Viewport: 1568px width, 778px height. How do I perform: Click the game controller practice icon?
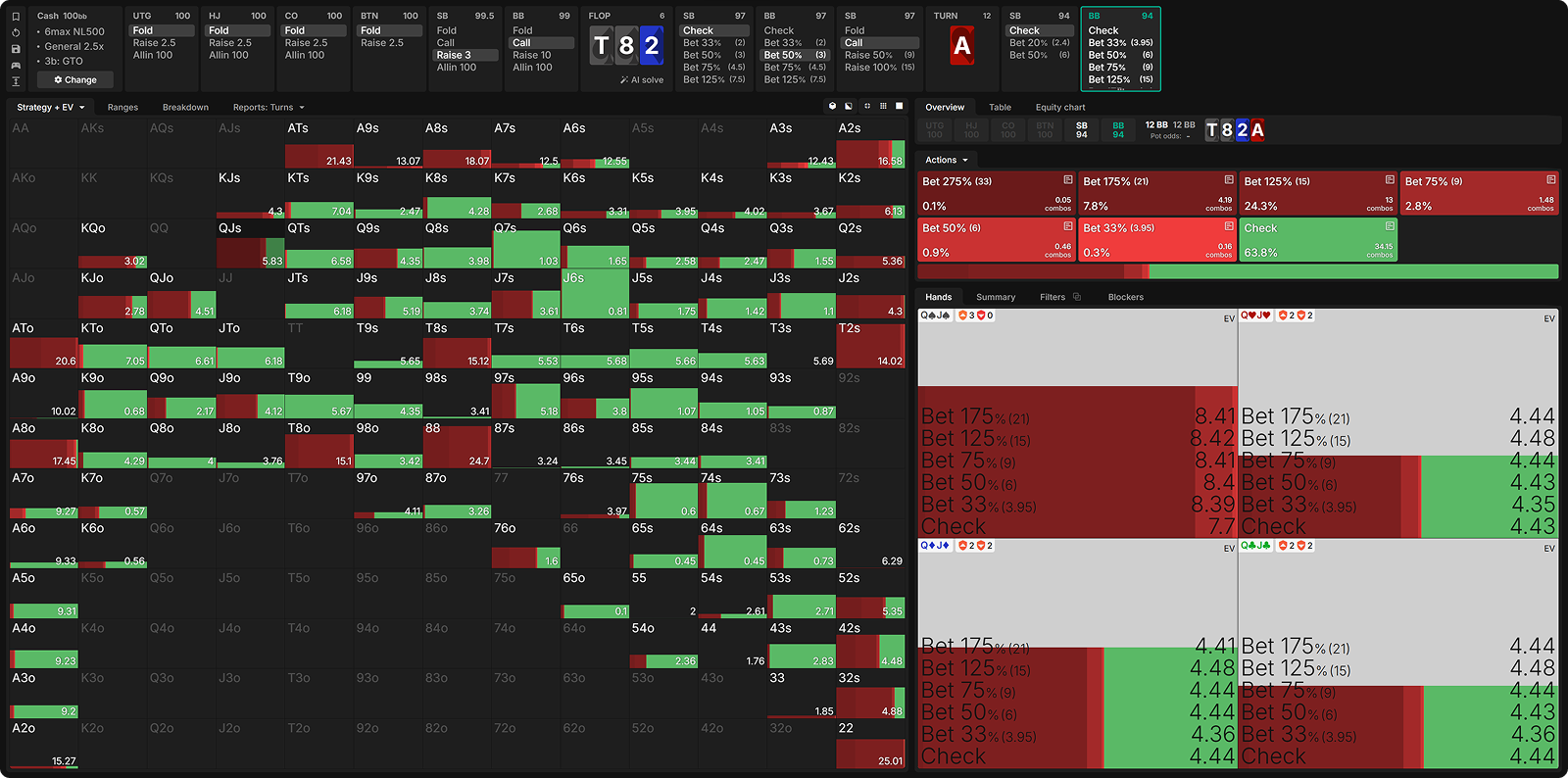pos(16,65)
